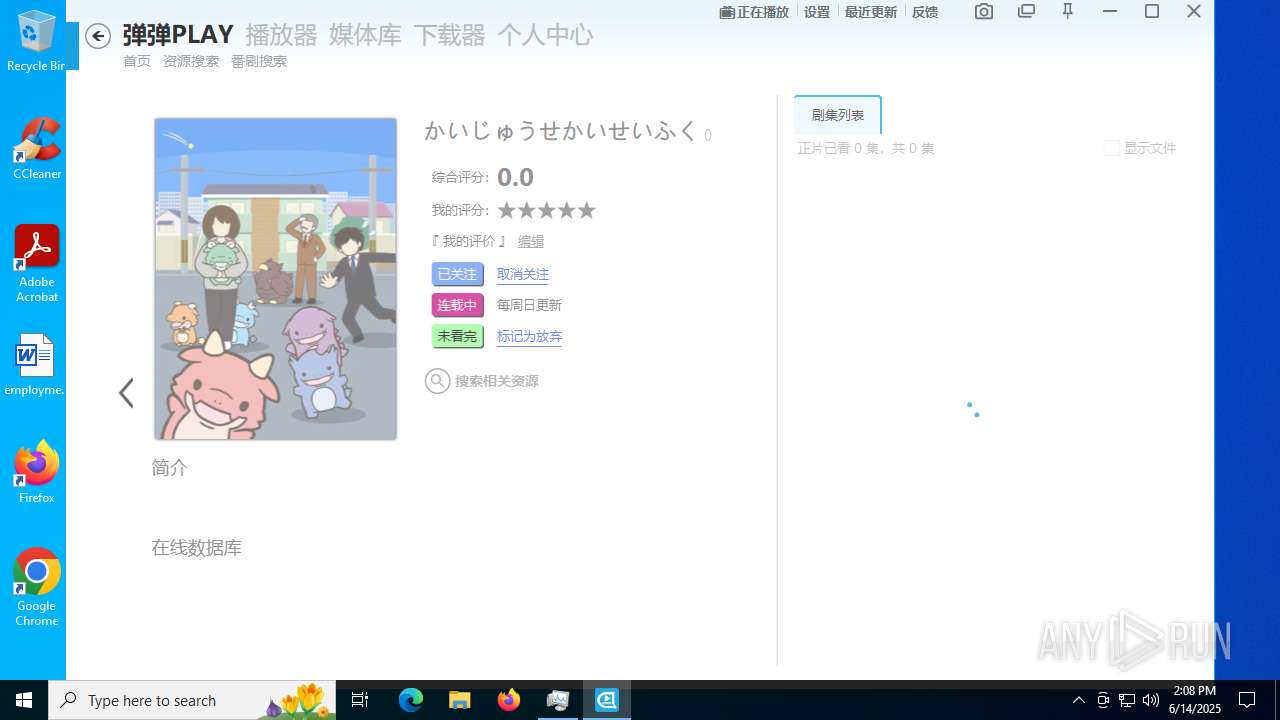Click the 搜索相关资源 link text
The image size is (1280, 720).
pyautogui.click(x=497, y=381)
